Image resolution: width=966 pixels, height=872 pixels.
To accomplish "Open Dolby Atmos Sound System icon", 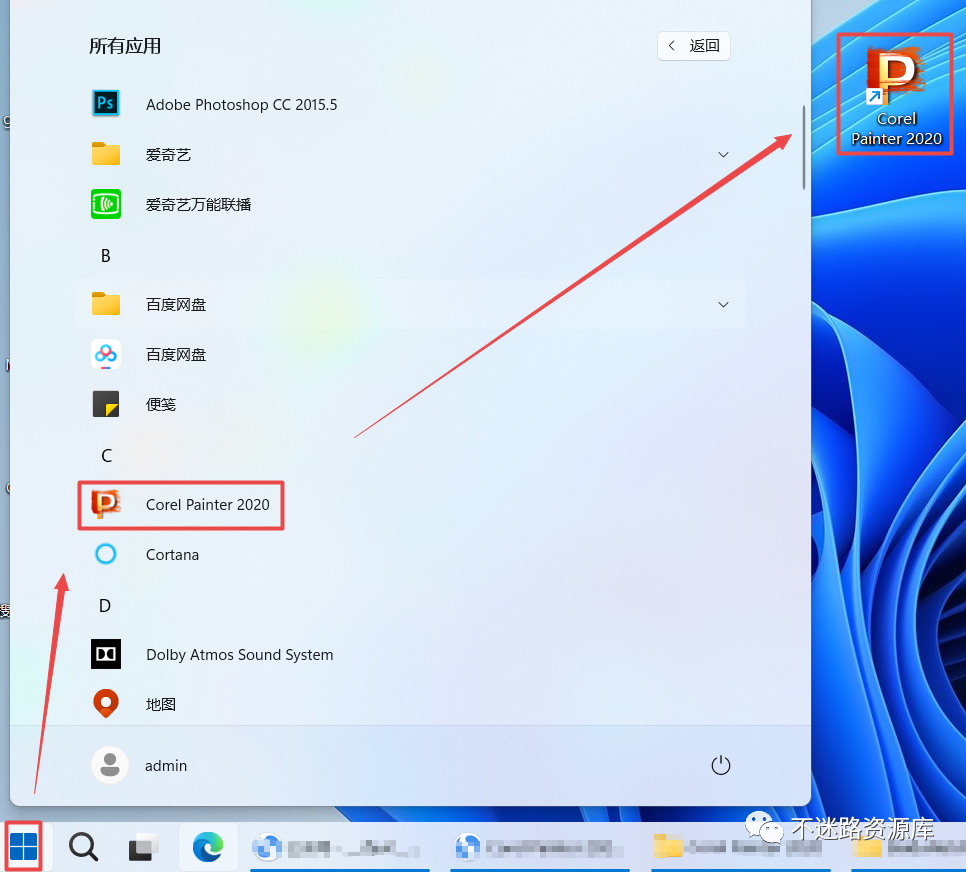I will tap(105, 654).
